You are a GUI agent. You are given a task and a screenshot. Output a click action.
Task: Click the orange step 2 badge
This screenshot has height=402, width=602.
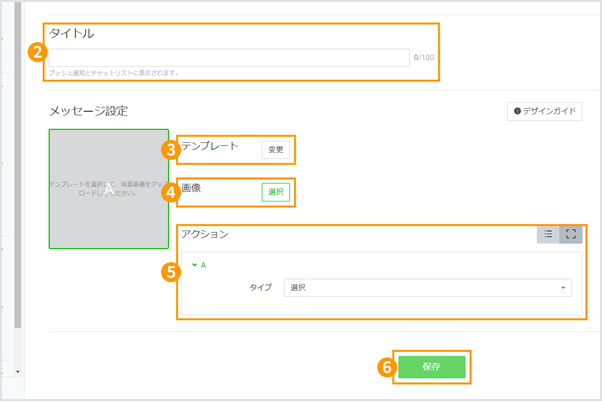pos(37,51)
